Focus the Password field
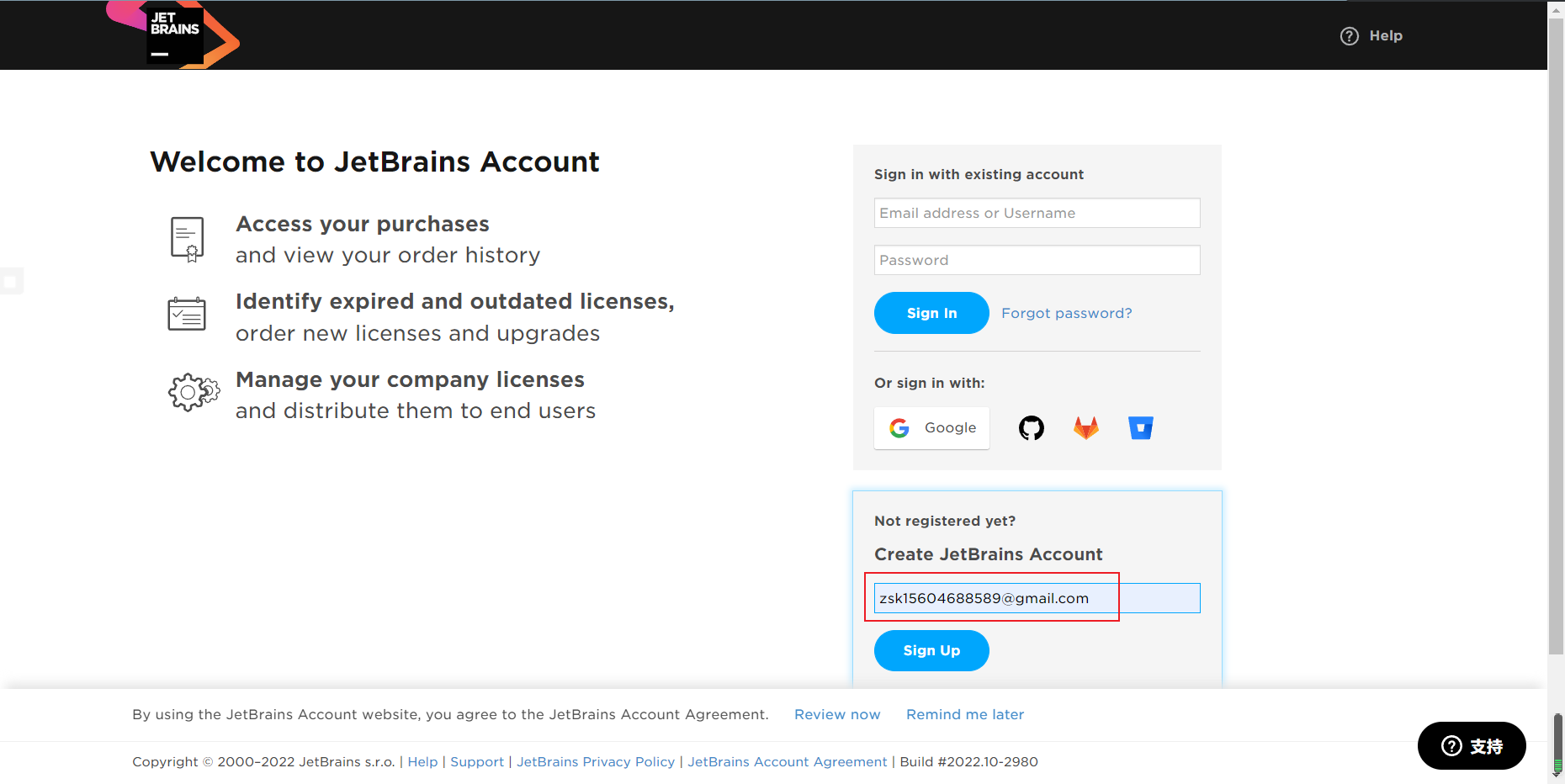The width and height of the screenshot is (1565, 784). 1037,260
